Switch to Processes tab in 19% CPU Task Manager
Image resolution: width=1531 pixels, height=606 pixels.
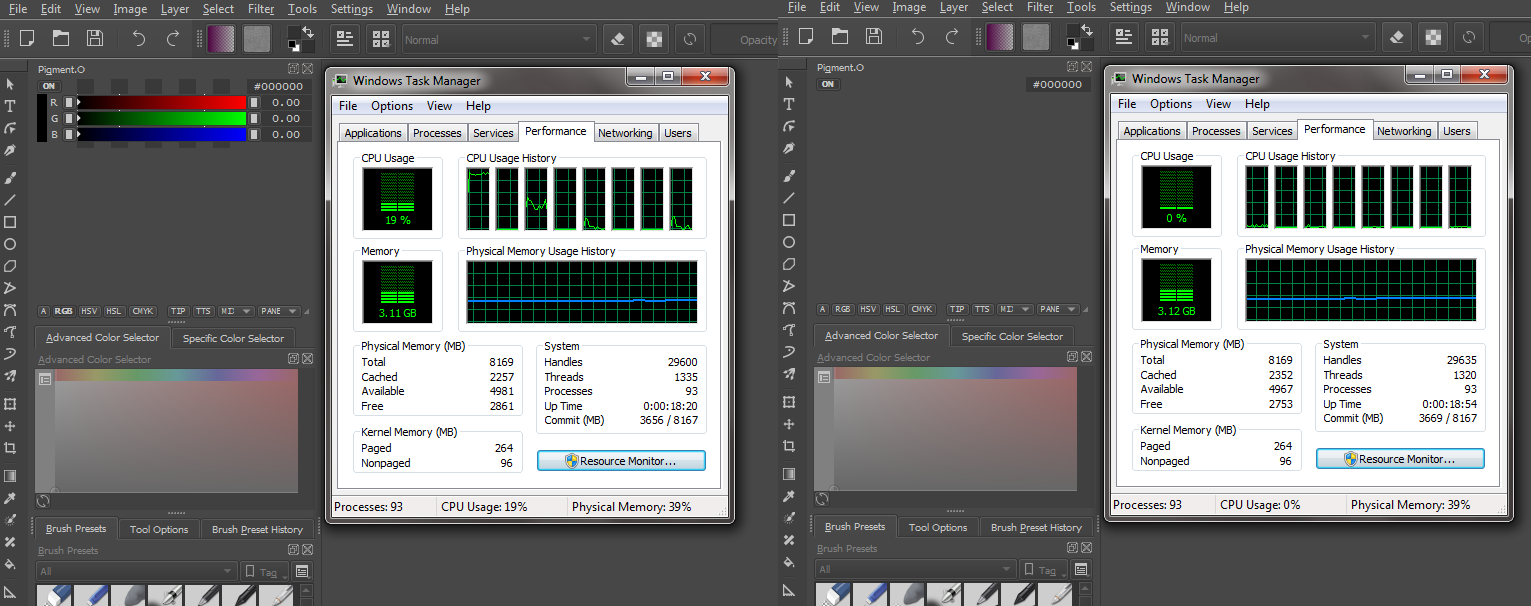(437, 133)
